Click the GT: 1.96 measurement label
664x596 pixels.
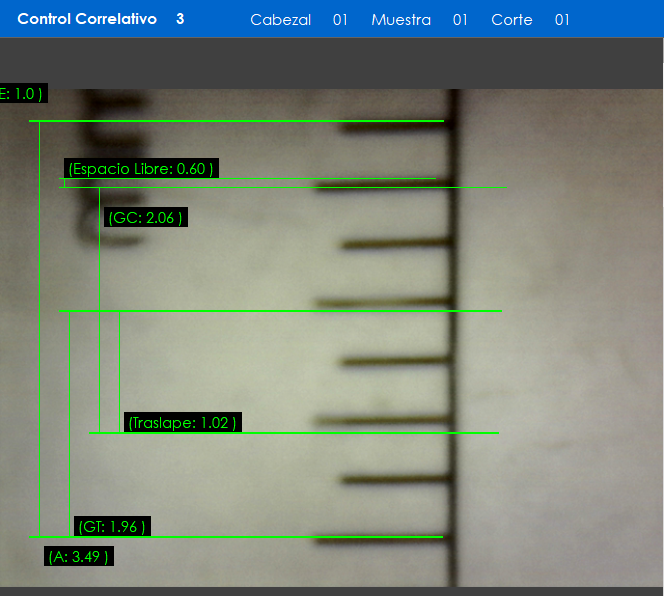coord(113,526)
